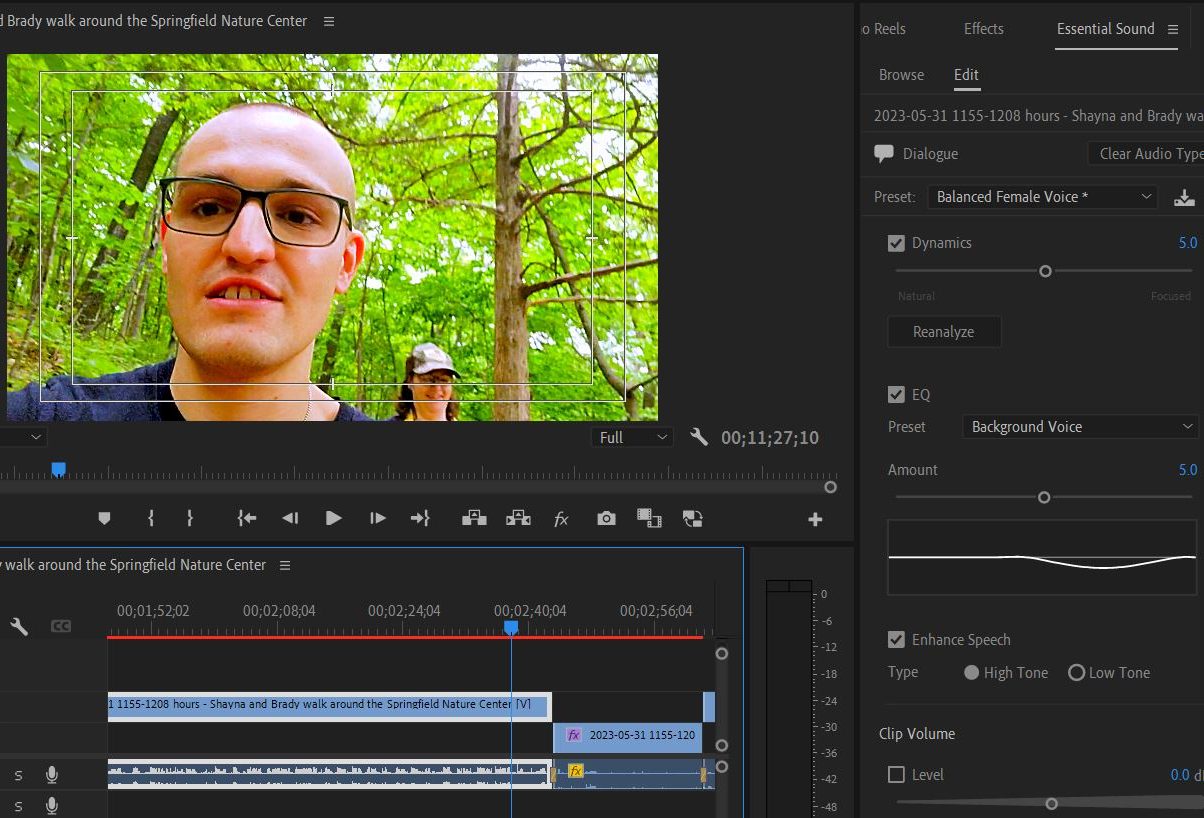Click the EQ Amount slider handle

click(1044, 497)
